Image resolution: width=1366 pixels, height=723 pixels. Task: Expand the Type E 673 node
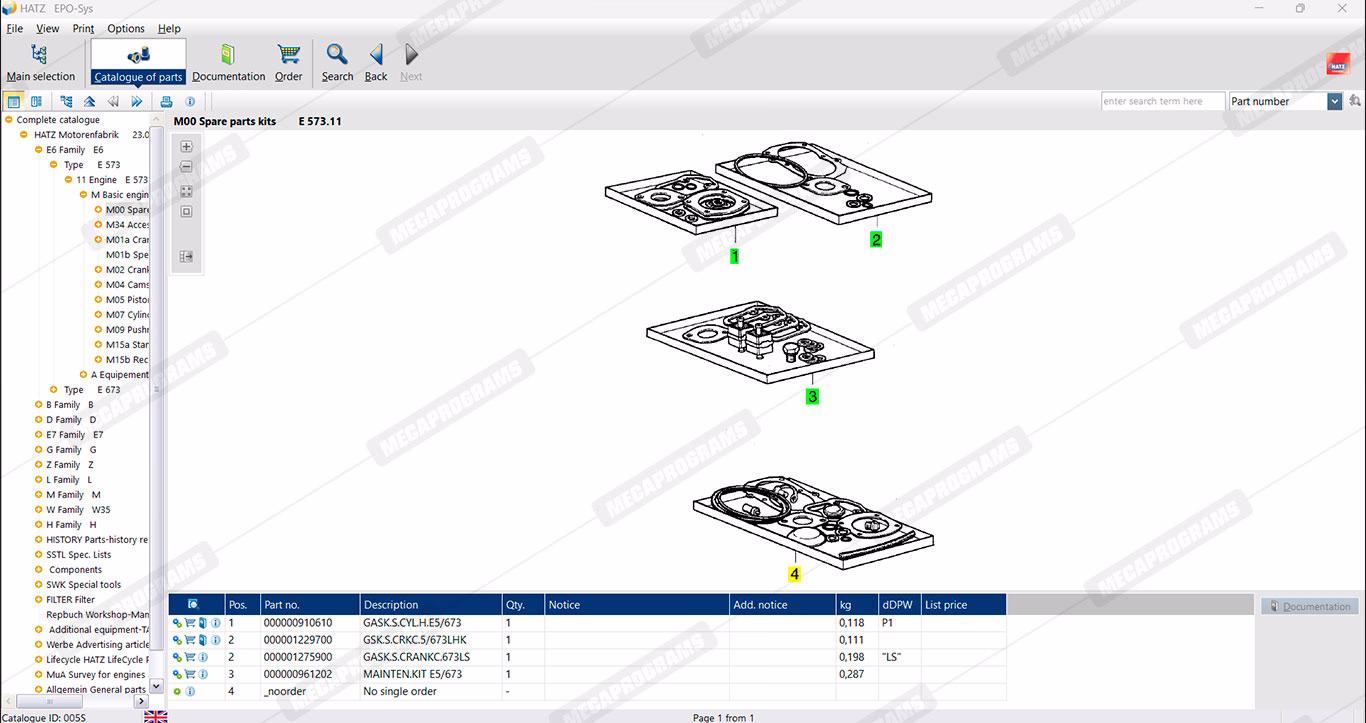pos(54,390)
